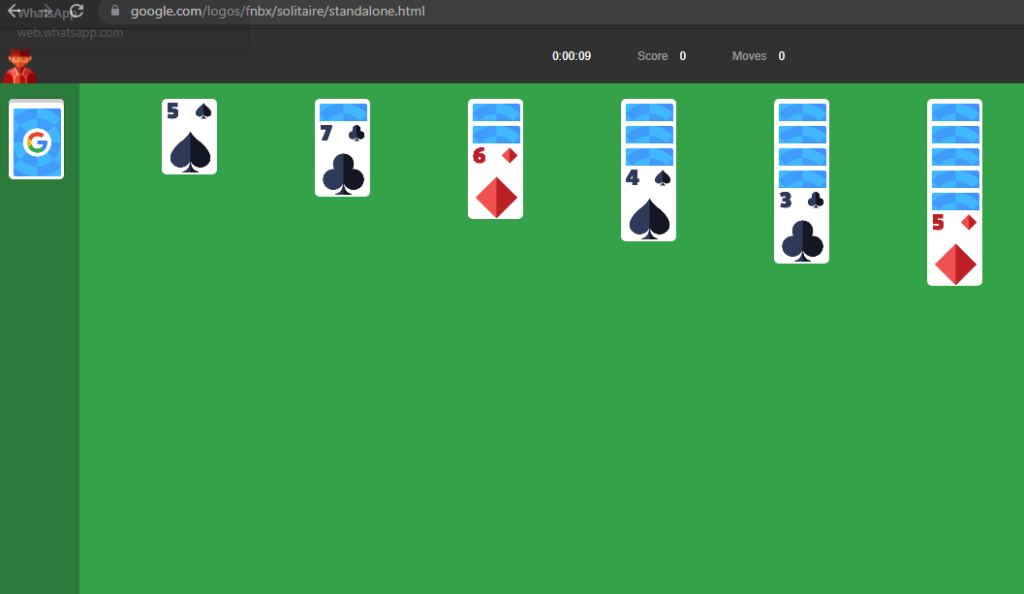The image size is (1024, 594).
Task: Click top face-down card in fifth column
Action: [801, 110]
